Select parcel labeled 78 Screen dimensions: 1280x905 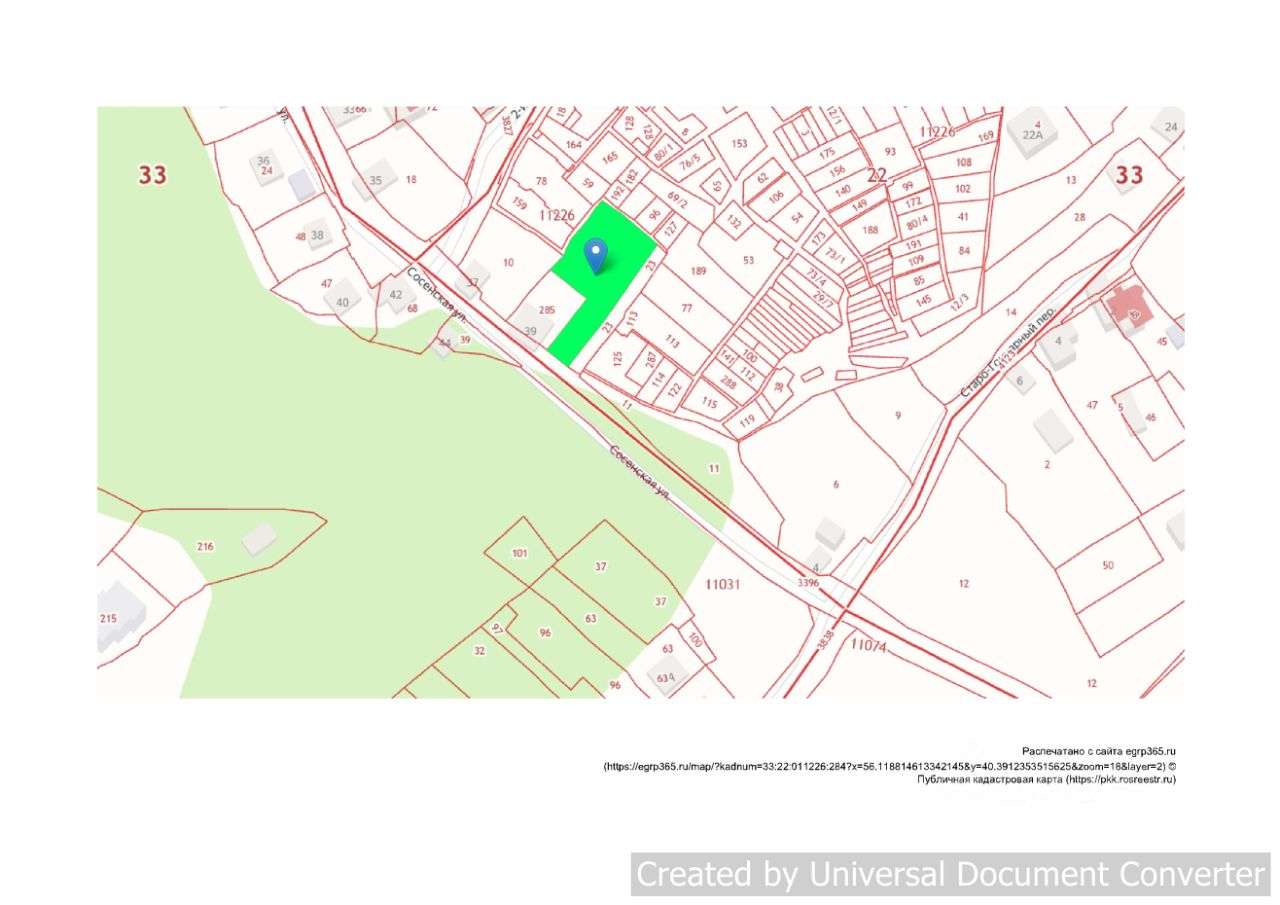click(x=541, y=181)
